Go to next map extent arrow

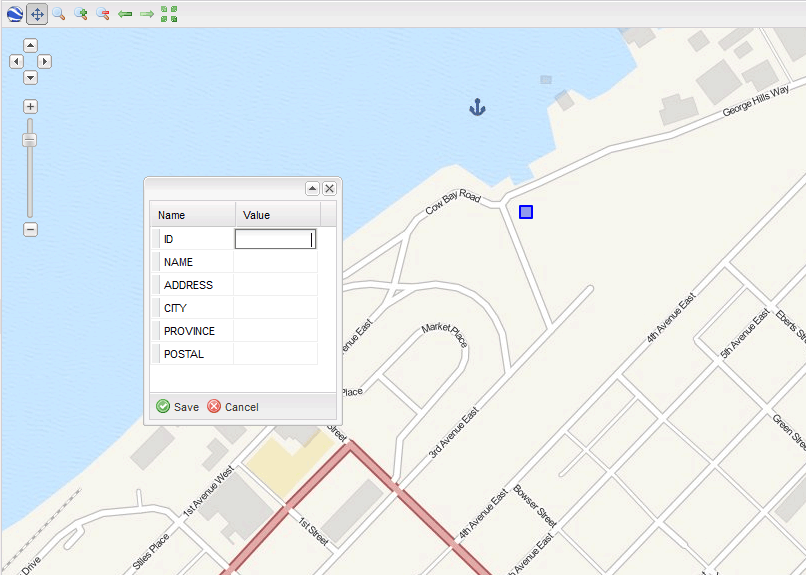point(147,14)
